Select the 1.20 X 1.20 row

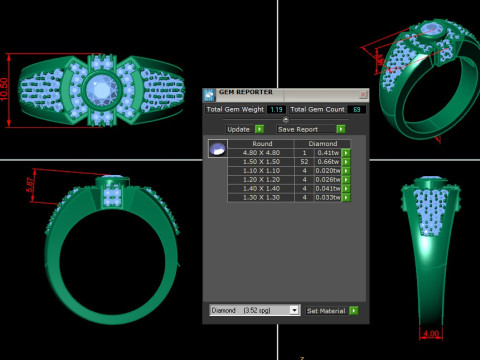289,180
